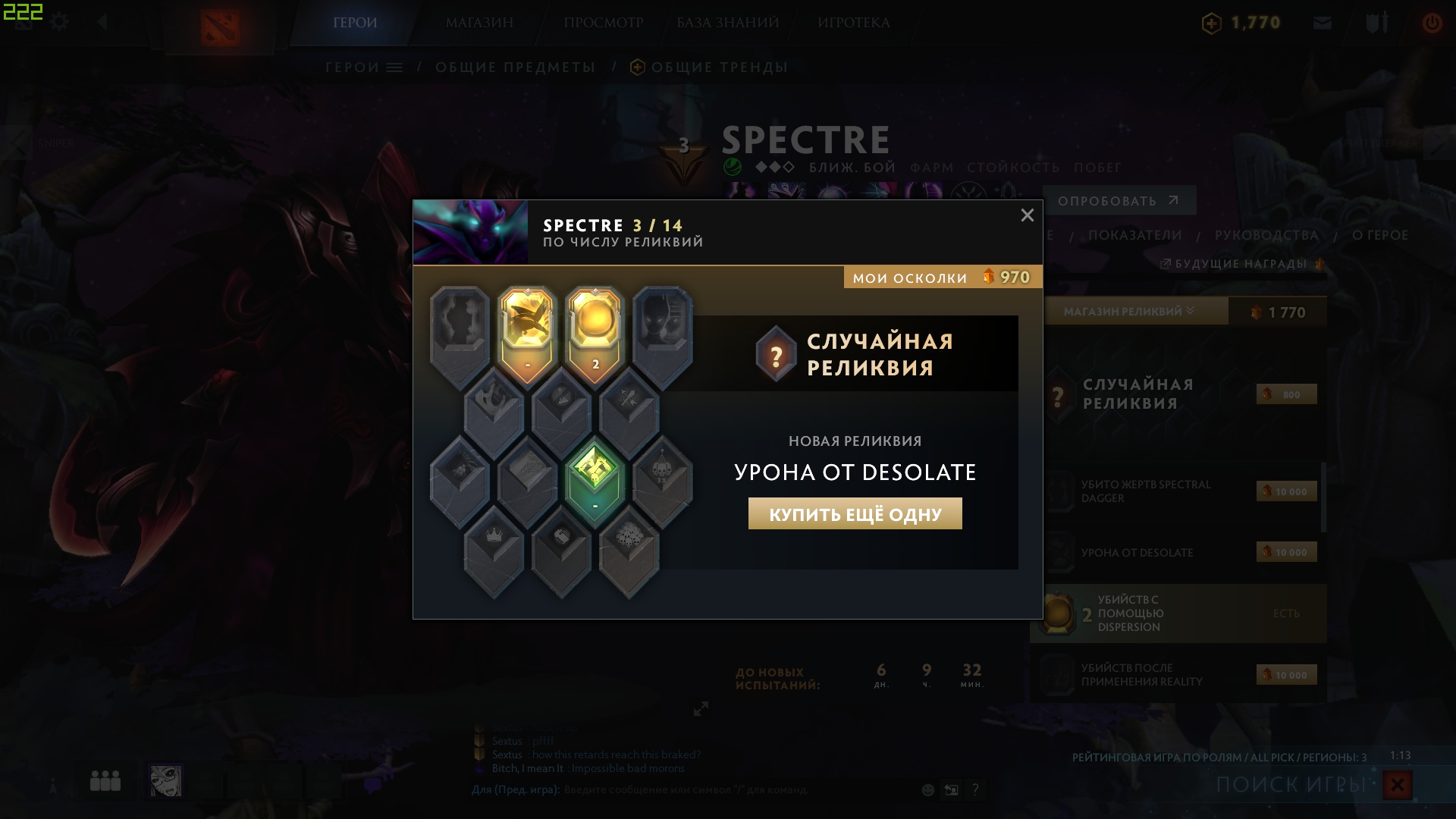This screenshot has width=1456, height=819.
Task: Switch to Общие предметы tab
Action: pos(516,67)
